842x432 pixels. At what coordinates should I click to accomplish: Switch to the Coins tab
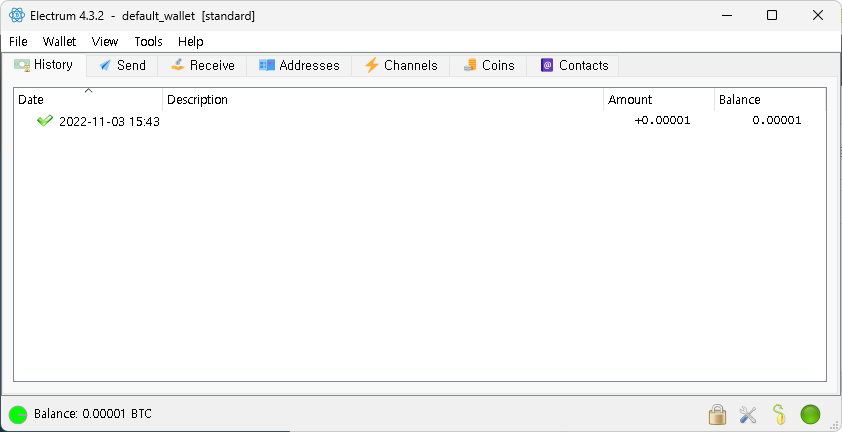click(x=488, y=66)
